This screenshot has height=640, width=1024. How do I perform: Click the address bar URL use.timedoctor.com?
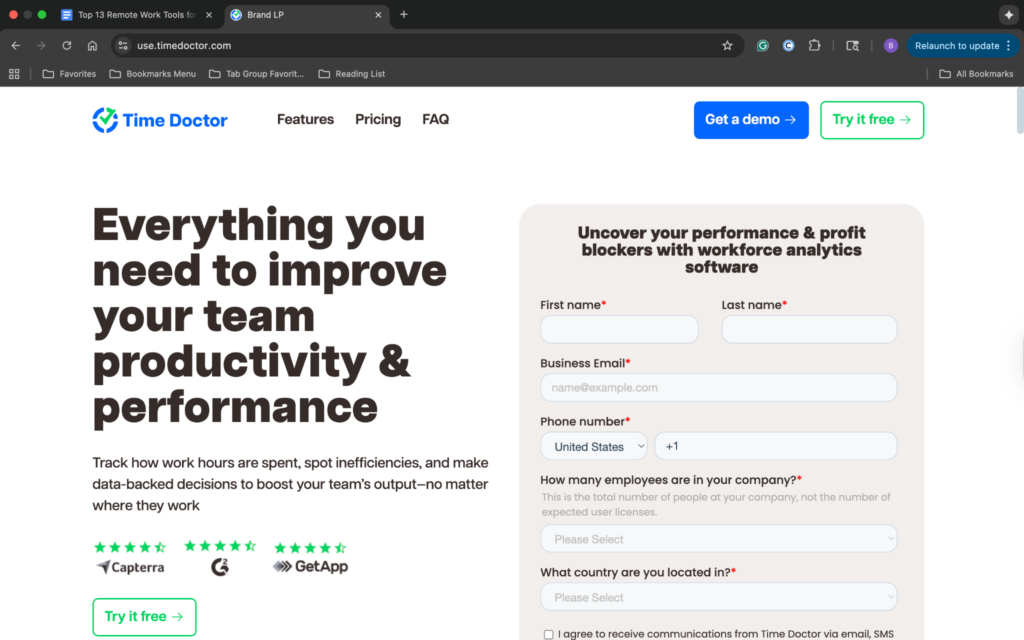click(184, 46)
